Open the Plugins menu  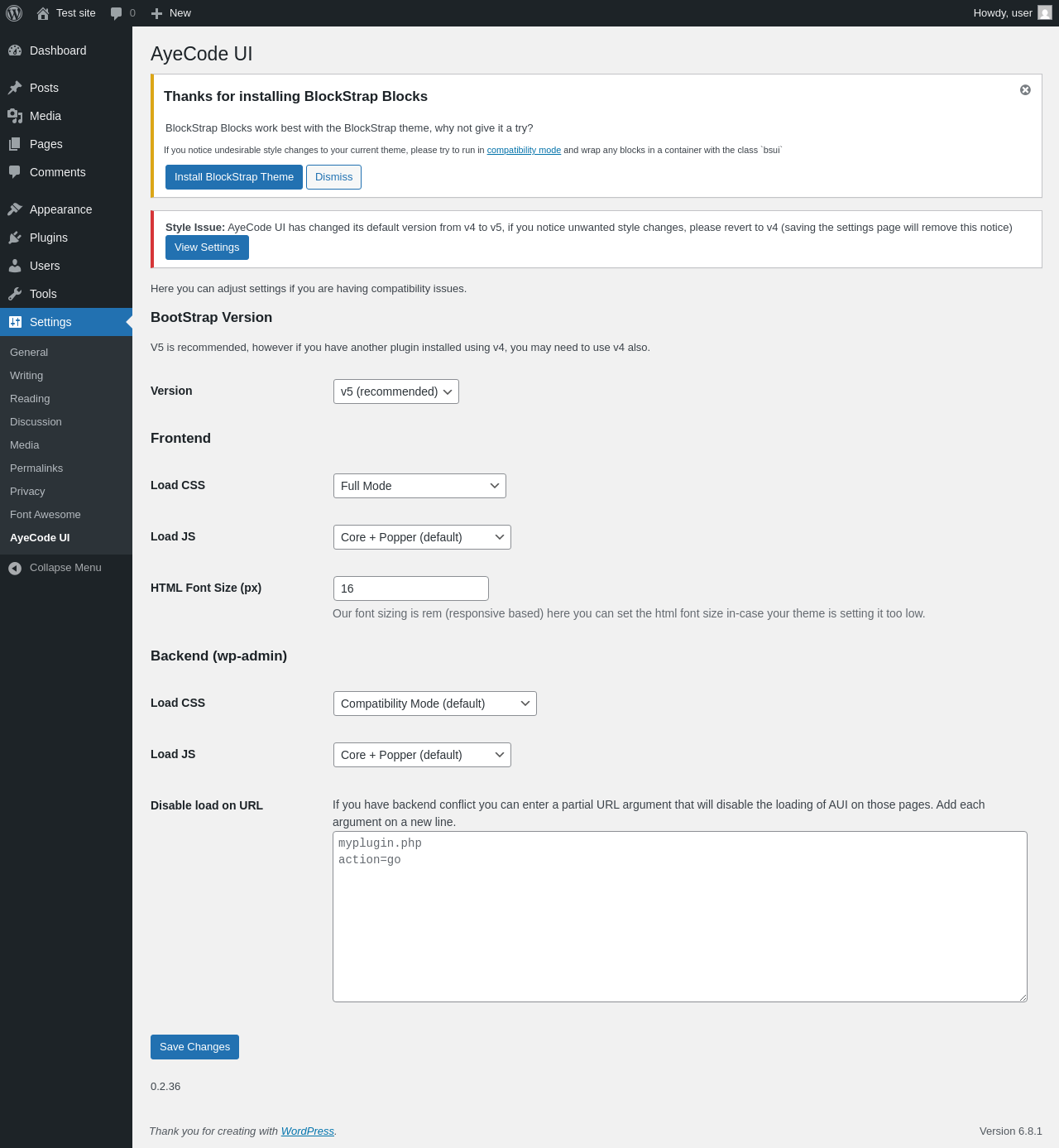[x=66, y=238]
